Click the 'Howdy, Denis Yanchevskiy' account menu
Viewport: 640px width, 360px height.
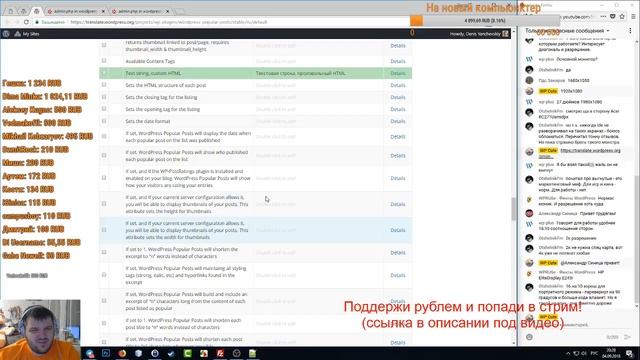coord(479,34)
